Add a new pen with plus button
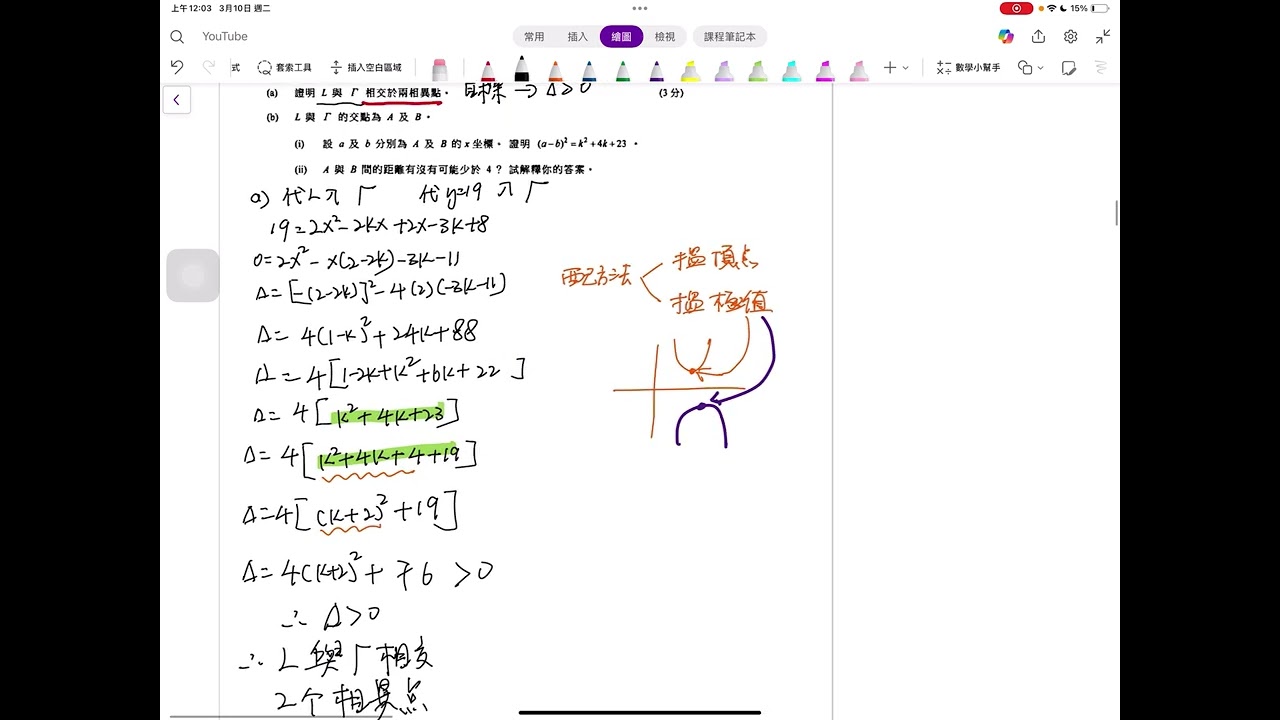This screenshot has width=1280, height=720. [x=890, y=68]
